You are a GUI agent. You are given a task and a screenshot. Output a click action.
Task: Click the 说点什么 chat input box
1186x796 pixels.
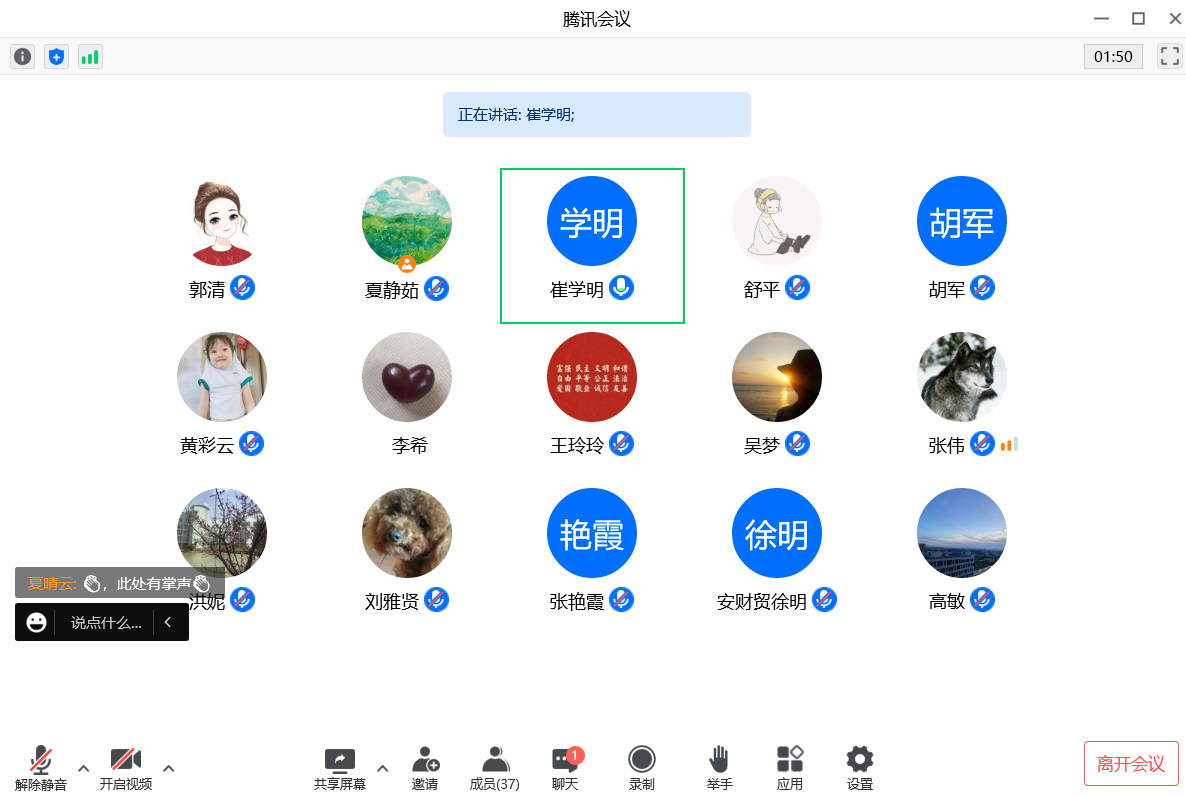pos(106,623)
